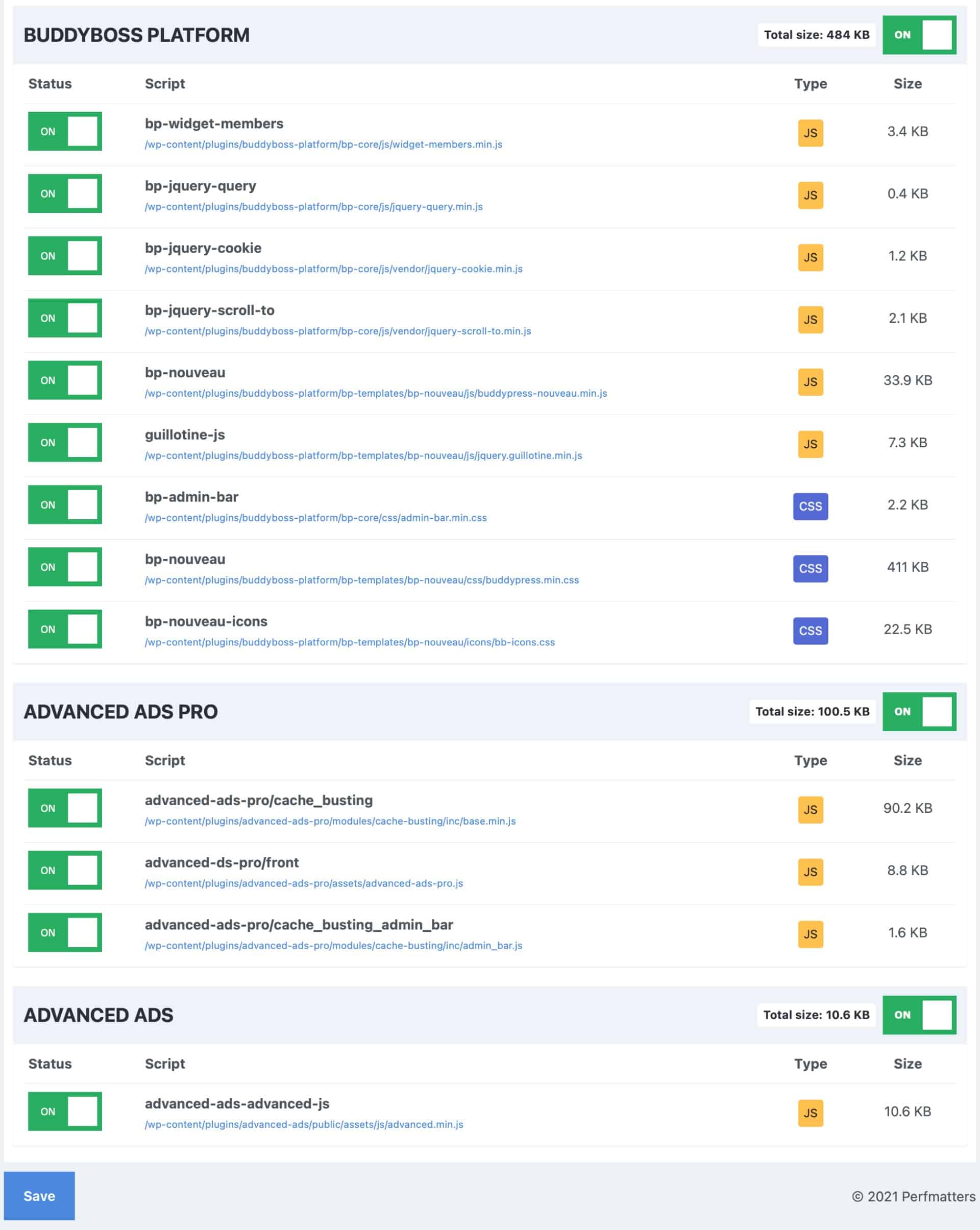
Task: Click JS badge for guillotine-js
Action: pyautogui.click(x=810, y=444)
